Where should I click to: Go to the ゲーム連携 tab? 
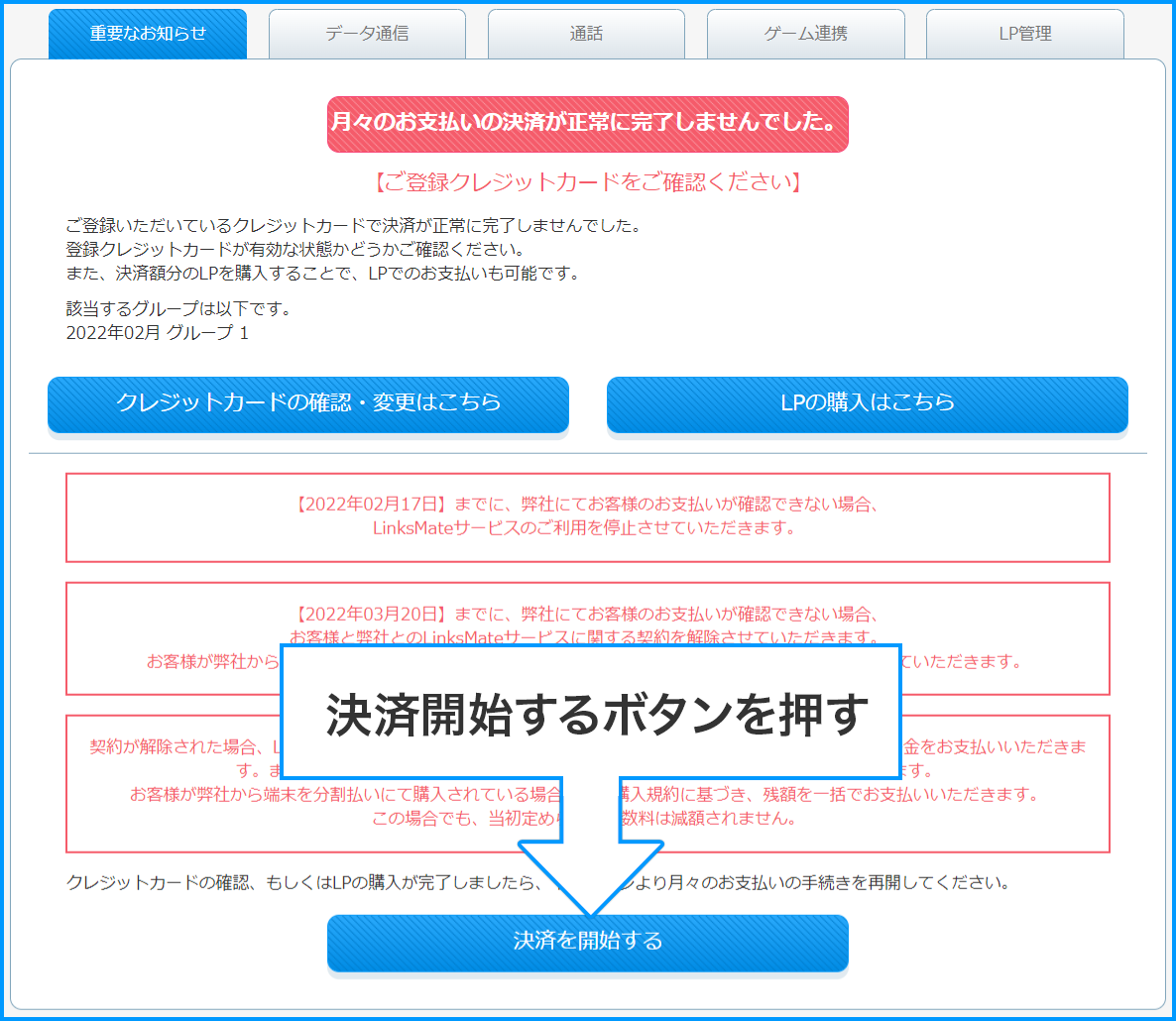(805, 34)
